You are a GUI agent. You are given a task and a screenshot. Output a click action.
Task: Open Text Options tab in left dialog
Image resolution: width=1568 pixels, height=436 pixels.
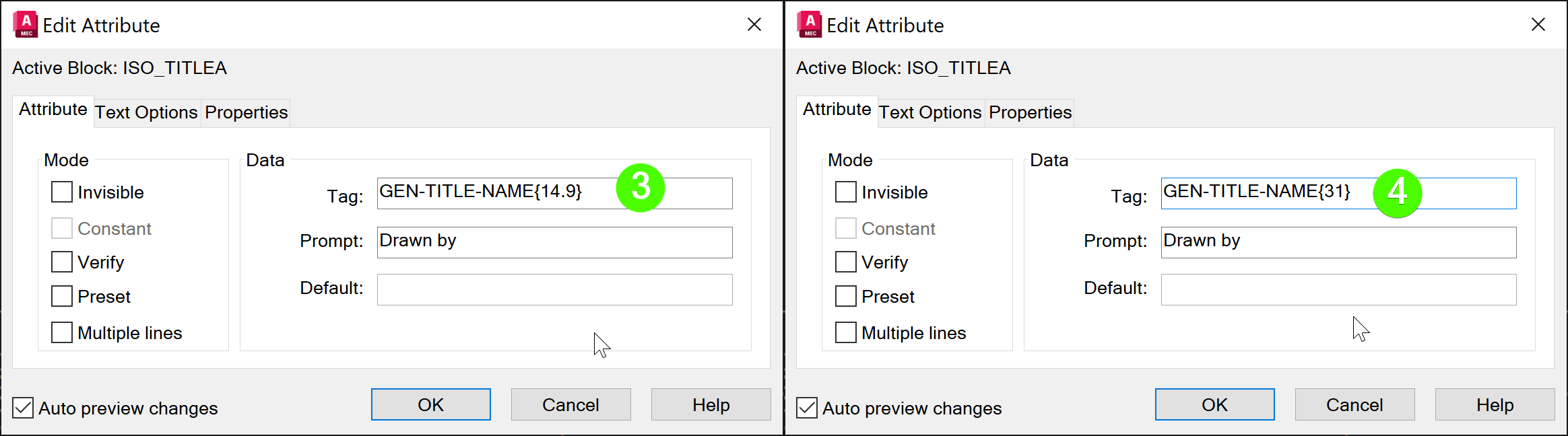pos(146,112)
